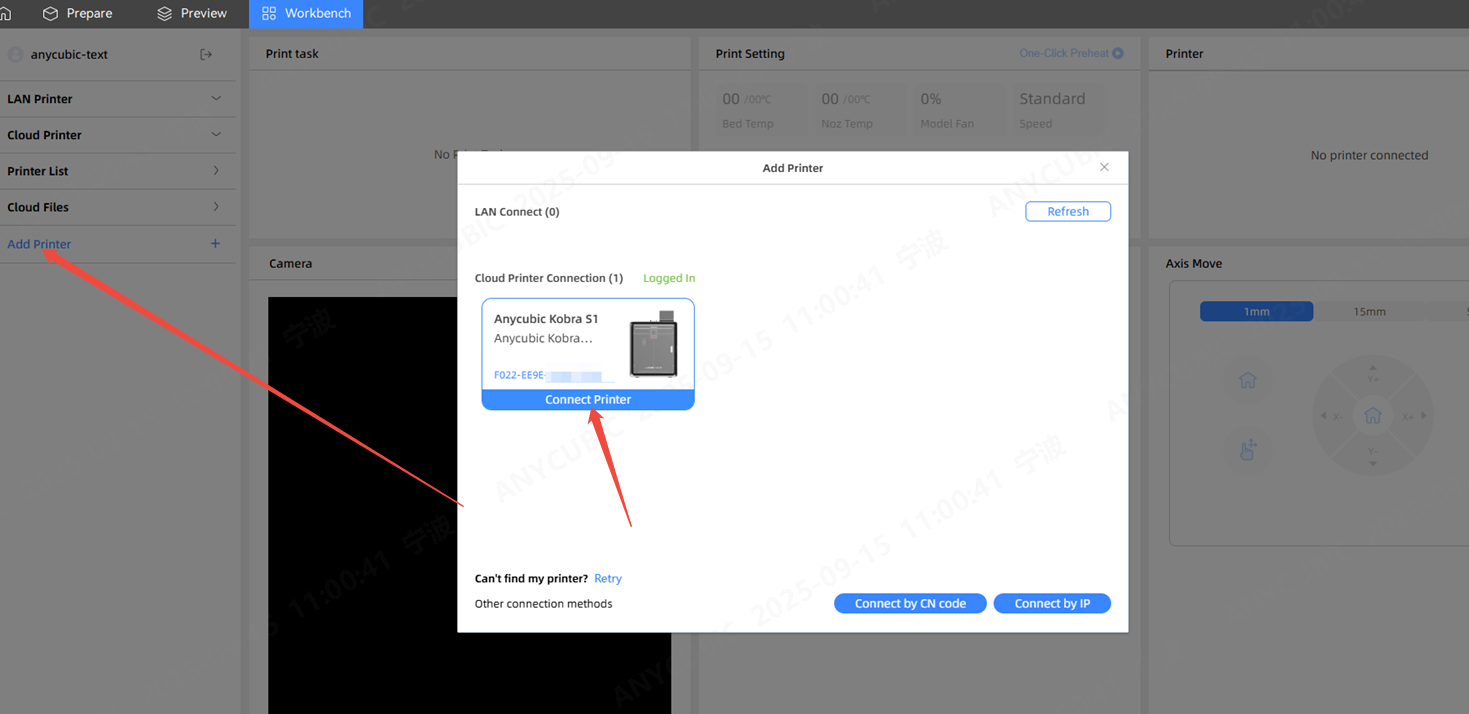Click the Connect Printer button
Image resolution: width=1469 pixels, height=714 pixels.
point(588,399)
